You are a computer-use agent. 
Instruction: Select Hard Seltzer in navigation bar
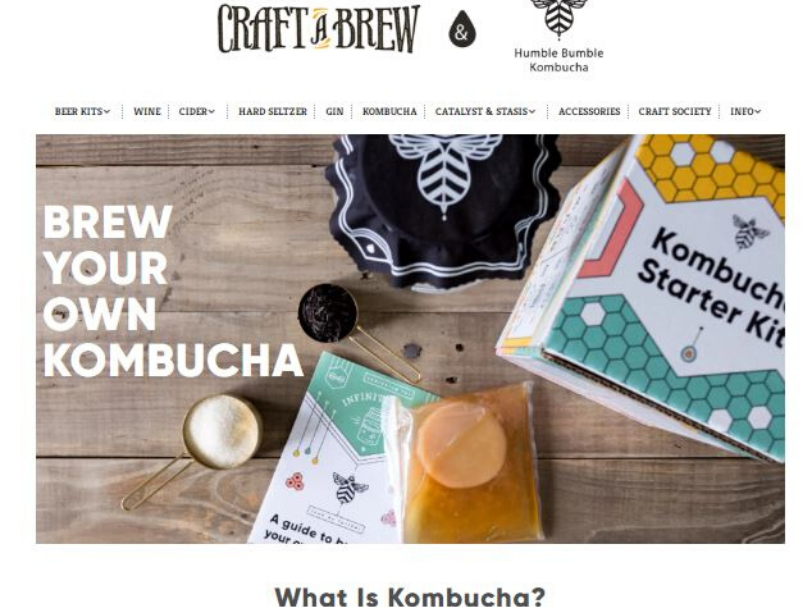click(272, 111)
